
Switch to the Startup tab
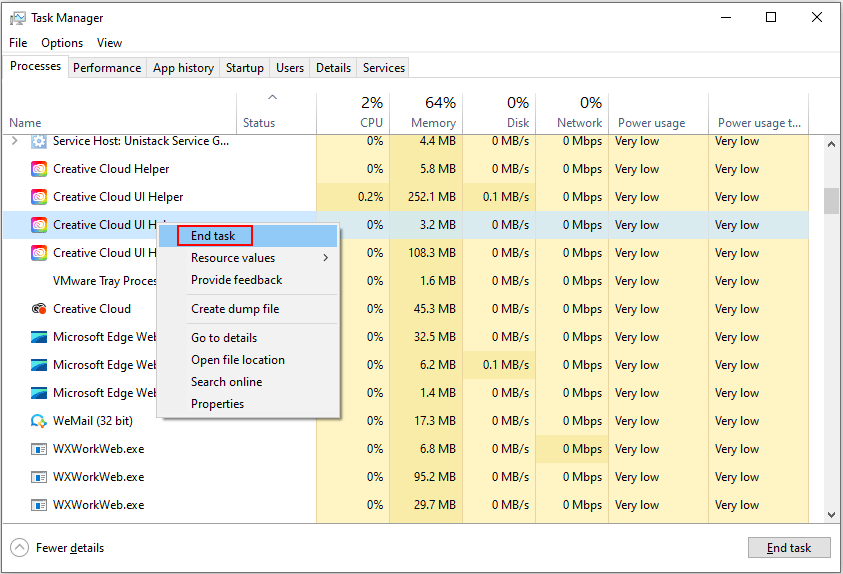coord(245,68)
